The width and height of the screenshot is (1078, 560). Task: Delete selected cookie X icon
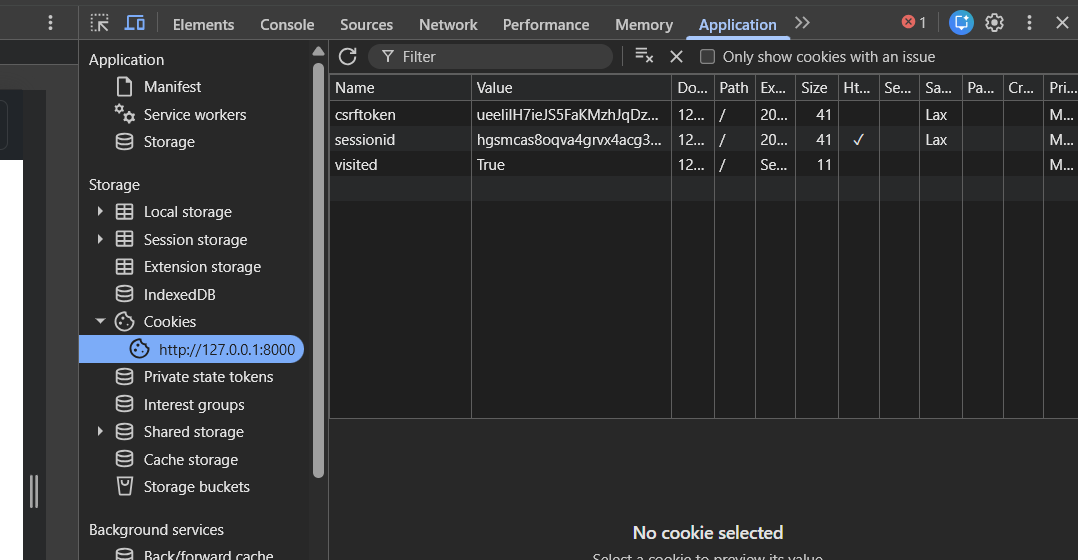click(x=676, y=56)
